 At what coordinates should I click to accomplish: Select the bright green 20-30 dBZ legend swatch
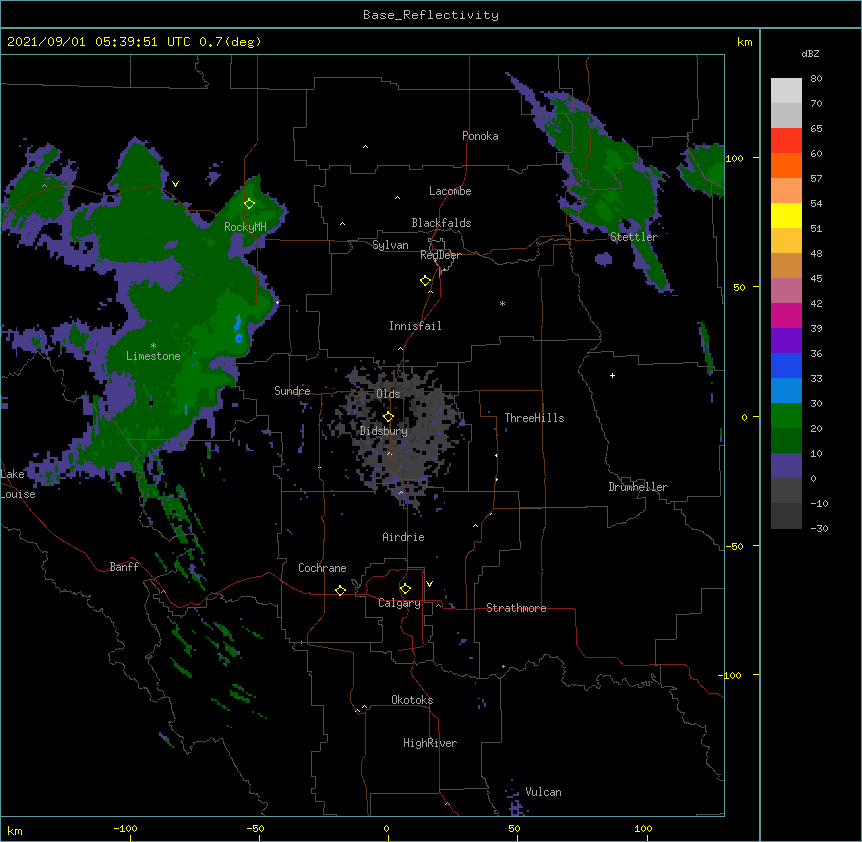coord(786,416)
